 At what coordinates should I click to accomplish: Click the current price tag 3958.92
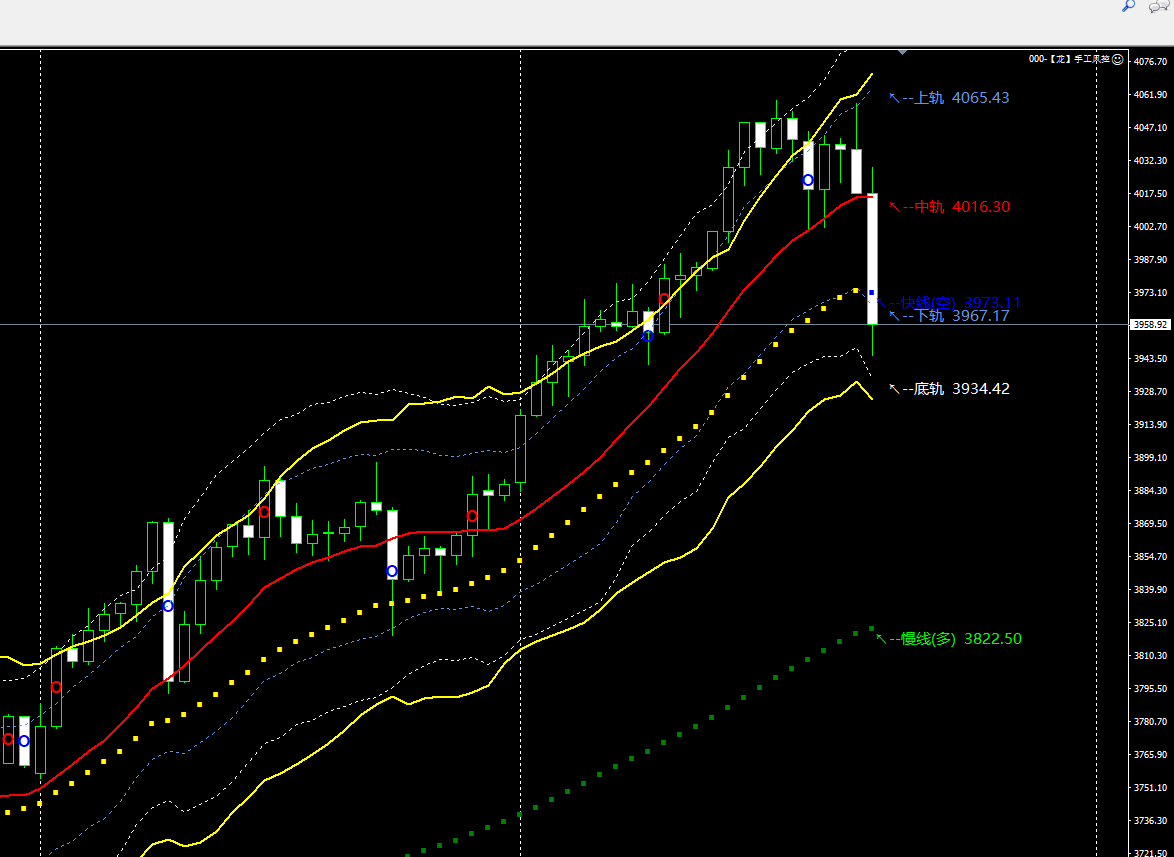1151,325
